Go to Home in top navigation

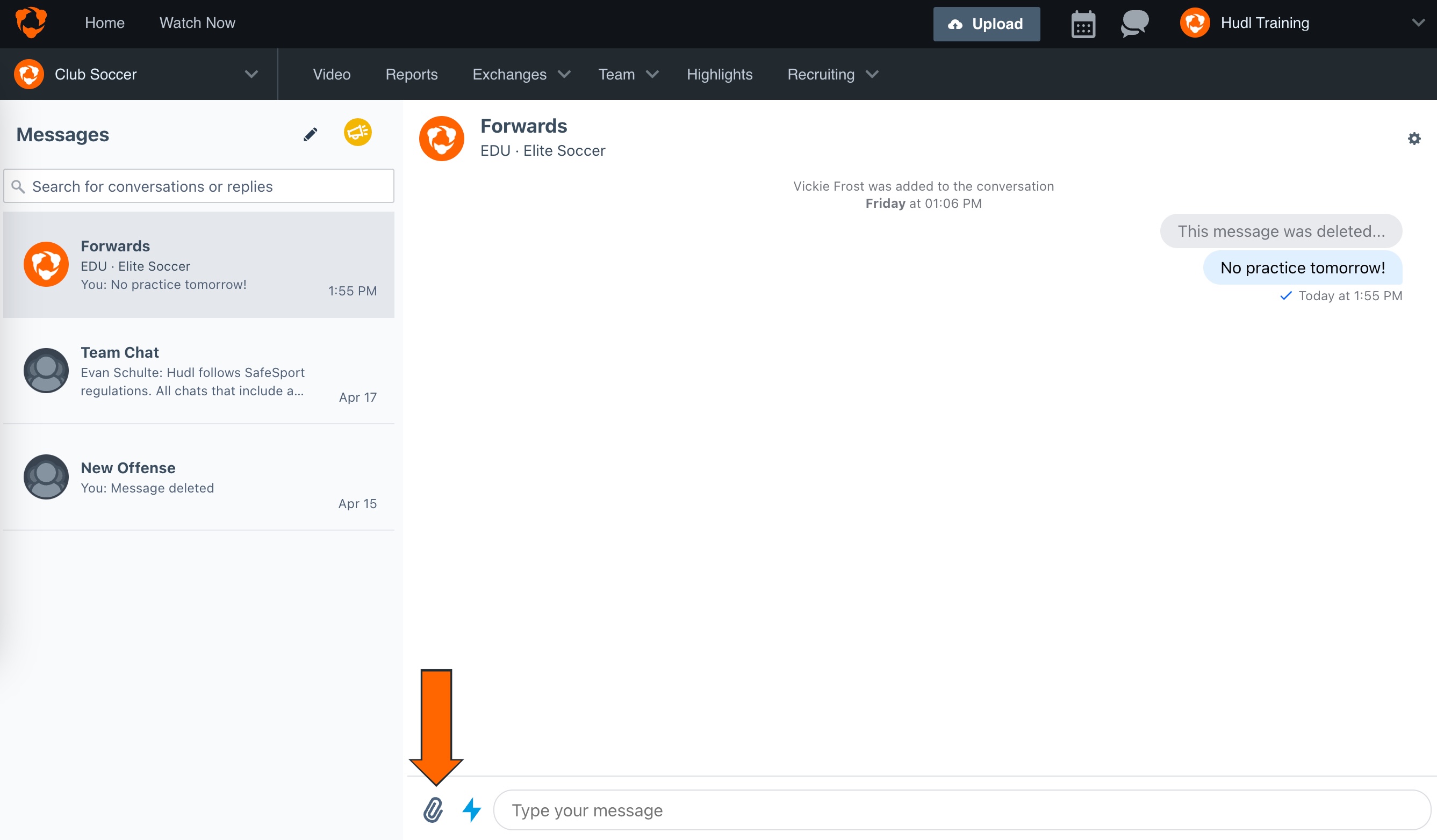coord(104,23)
